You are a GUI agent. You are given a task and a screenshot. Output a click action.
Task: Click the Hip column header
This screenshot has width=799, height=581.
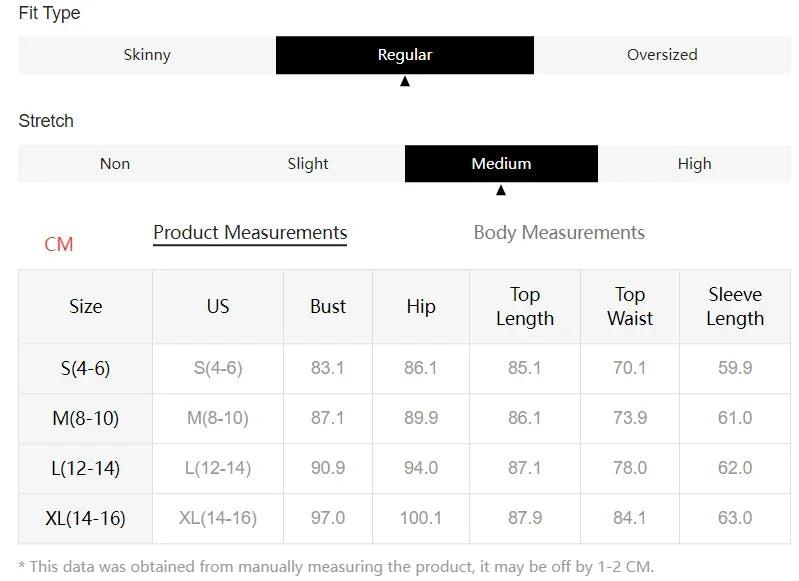(x=421, y=307)
